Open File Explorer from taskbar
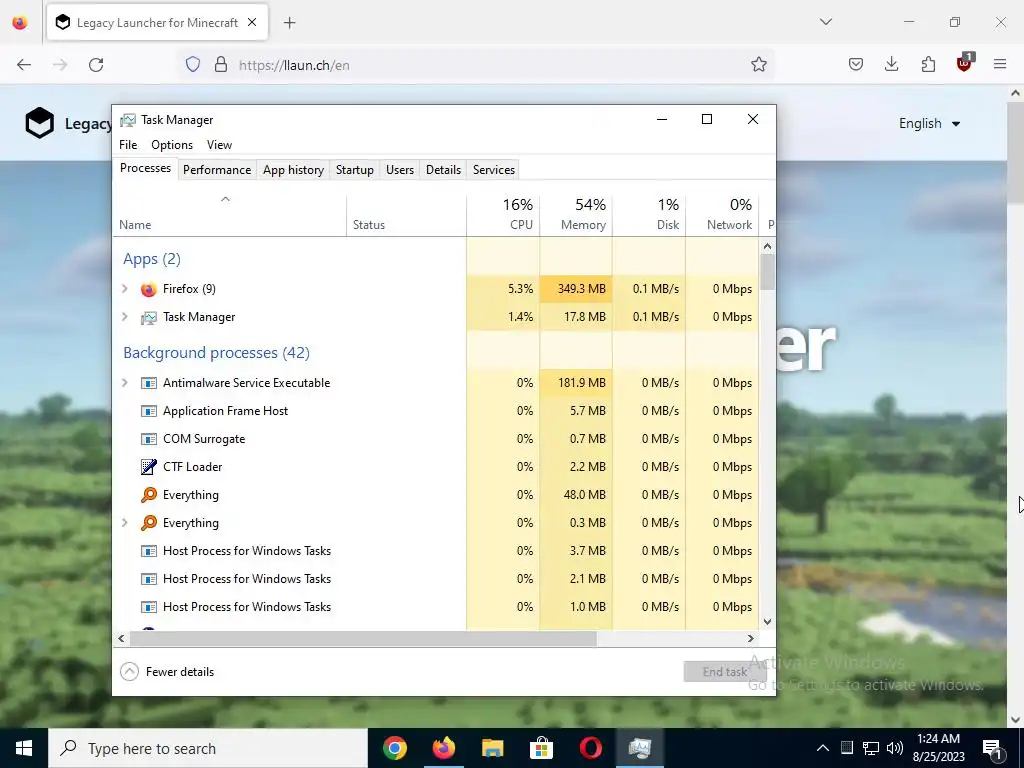Image resolution: width=1024 pixels, height=768 pixels. coord(492,748)
